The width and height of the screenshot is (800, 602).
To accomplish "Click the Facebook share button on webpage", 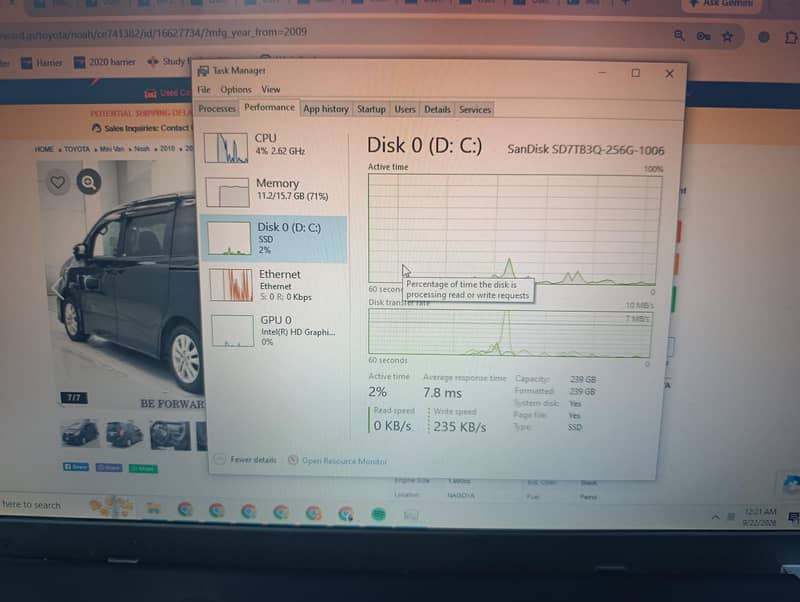I will 76,467.
